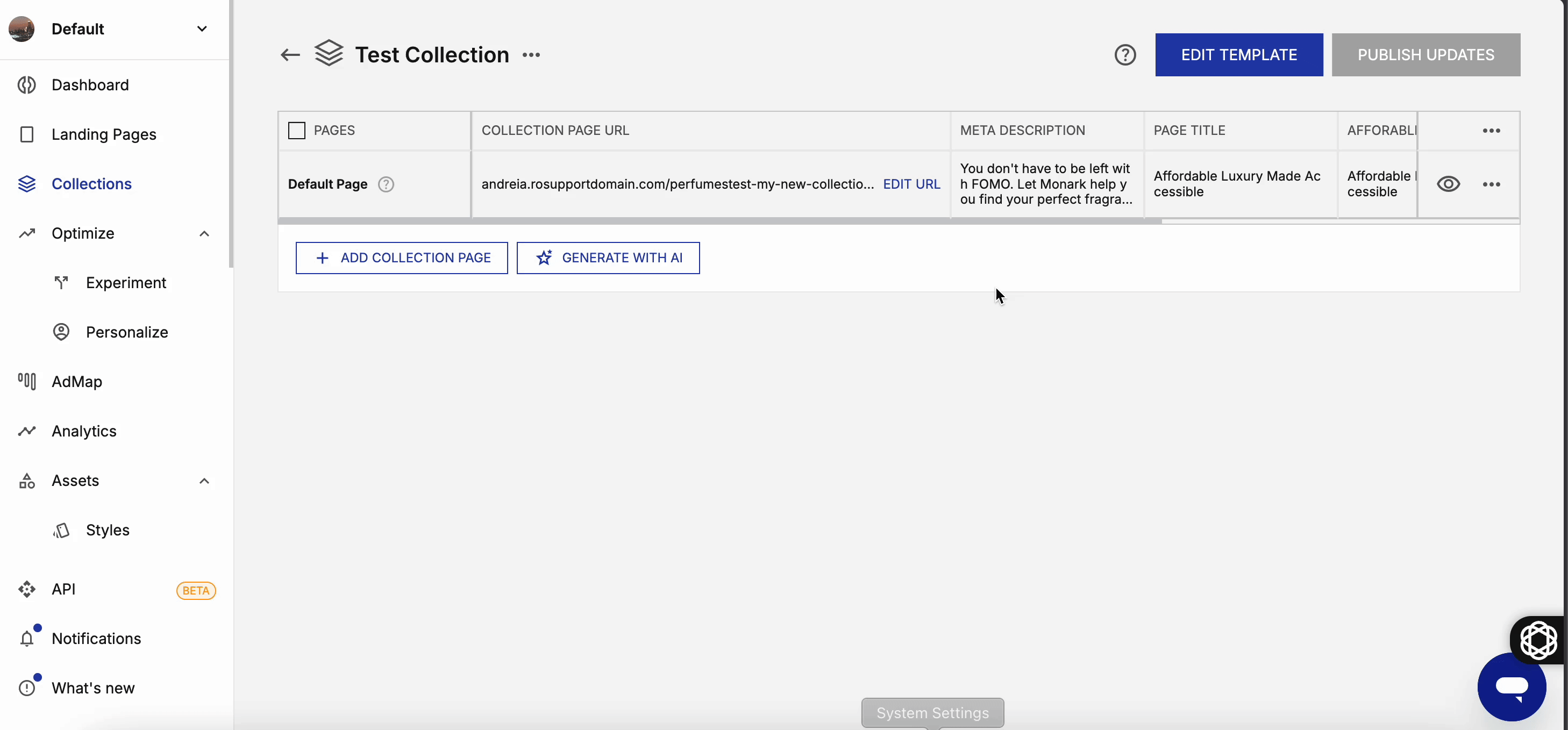Open the Default Page row actions menu

(1492, 184)
